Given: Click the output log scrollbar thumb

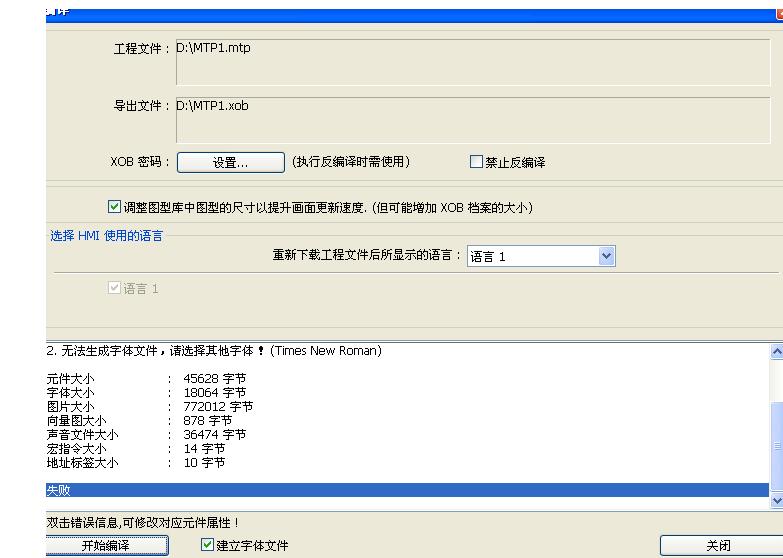Looking at the screenshot, I should [776, 448].
